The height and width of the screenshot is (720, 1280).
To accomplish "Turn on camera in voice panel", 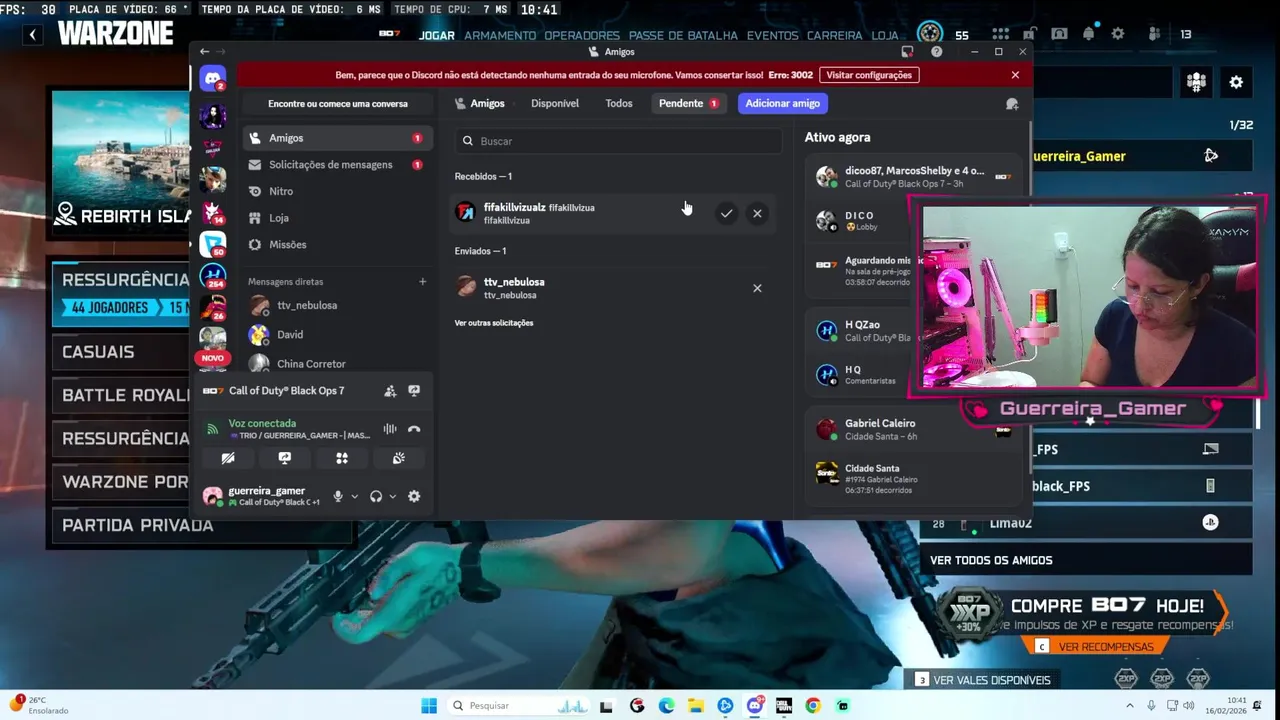I will [228, 458].
